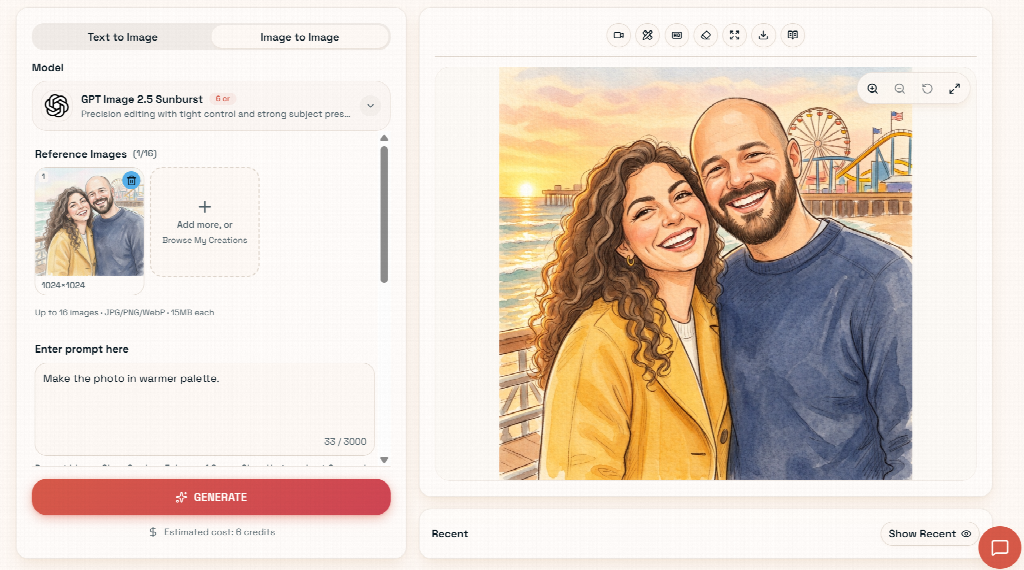The image size is (1024, 570).
Task: Download the generated image
Action: point(763,35)
